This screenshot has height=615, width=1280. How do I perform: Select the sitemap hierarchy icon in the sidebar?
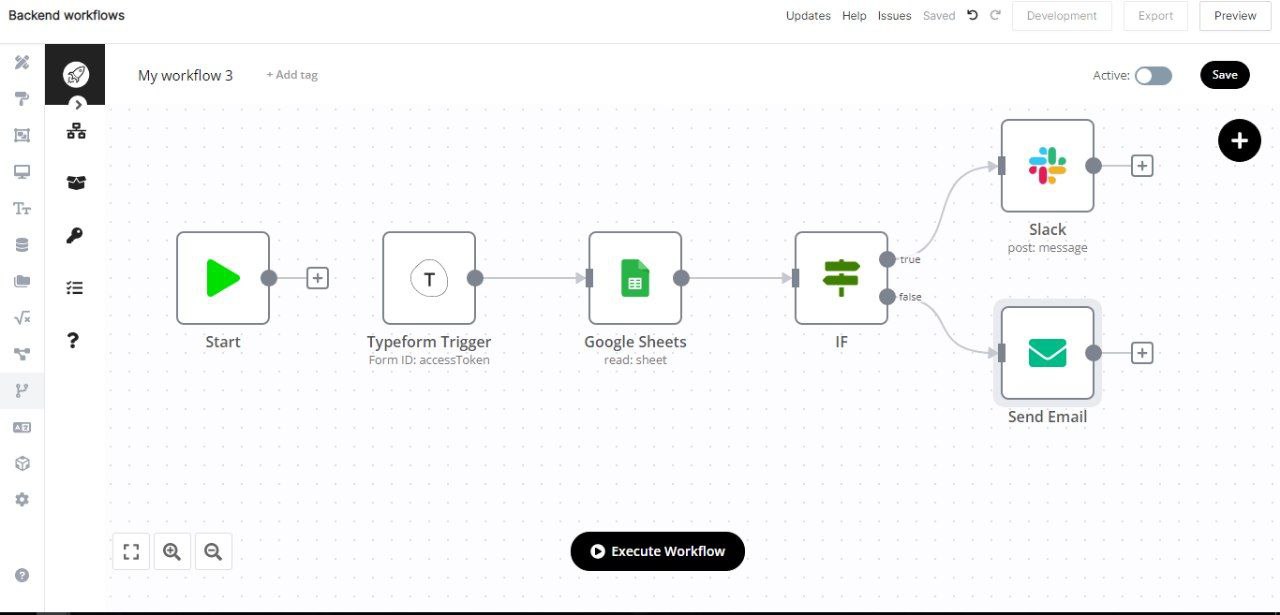click(77, 131)
